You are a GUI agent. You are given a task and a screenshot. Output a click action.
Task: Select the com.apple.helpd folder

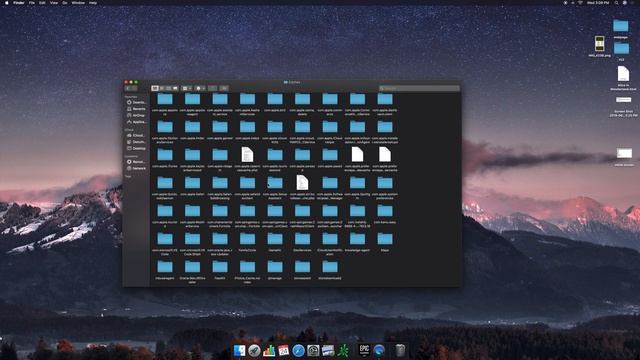[x=247, y=127]
